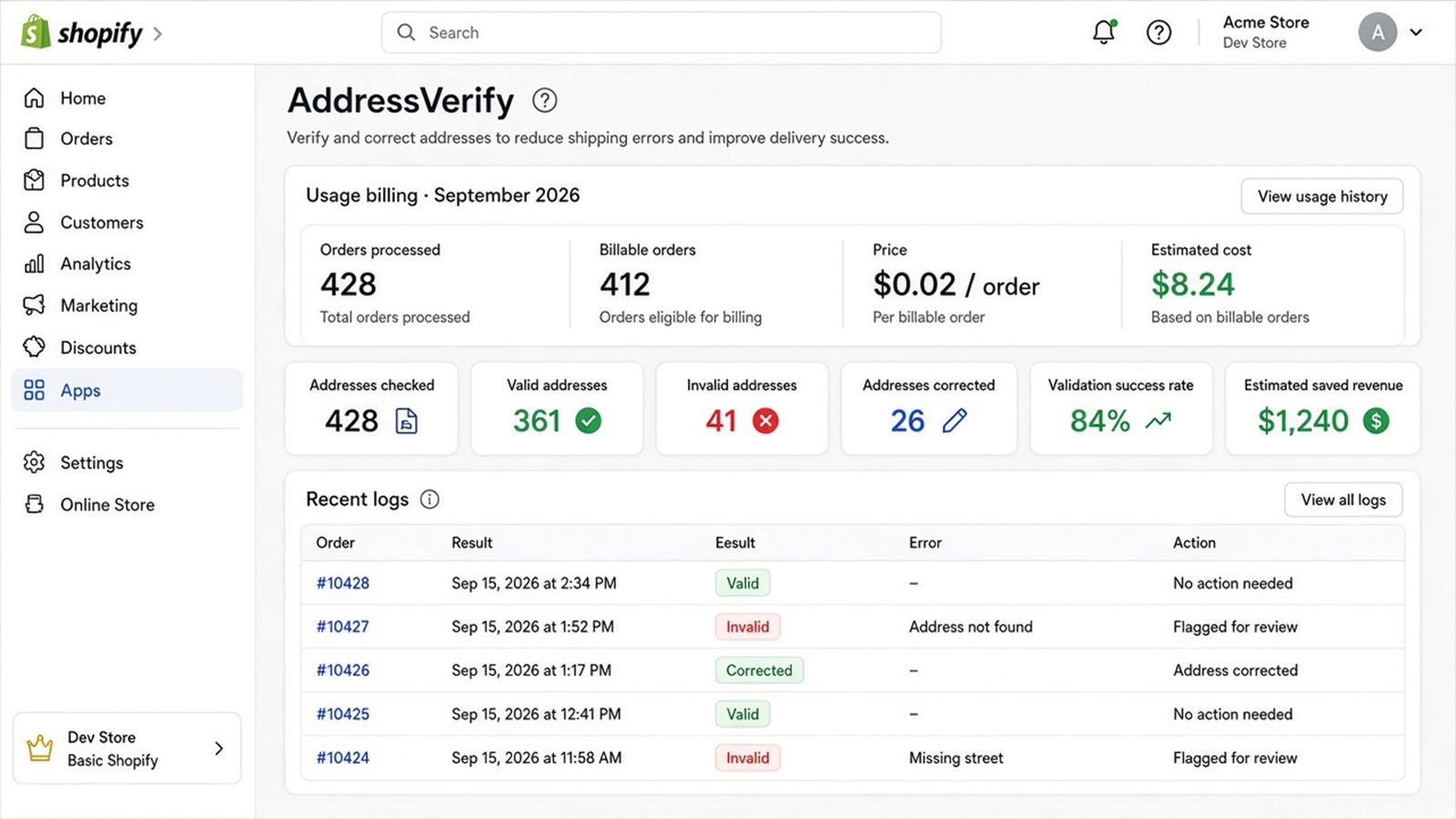Click the Shopify bag logo

[x=35, y=32]
